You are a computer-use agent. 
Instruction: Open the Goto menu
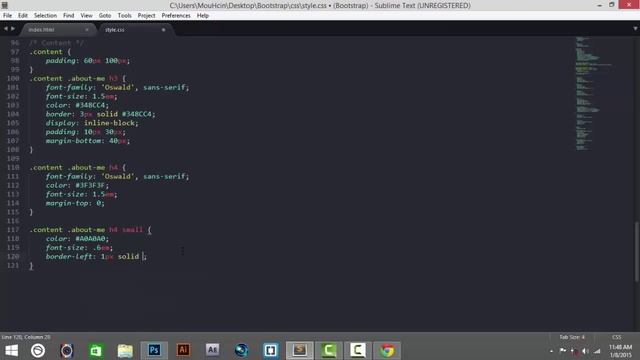click(x=105, y=16)
